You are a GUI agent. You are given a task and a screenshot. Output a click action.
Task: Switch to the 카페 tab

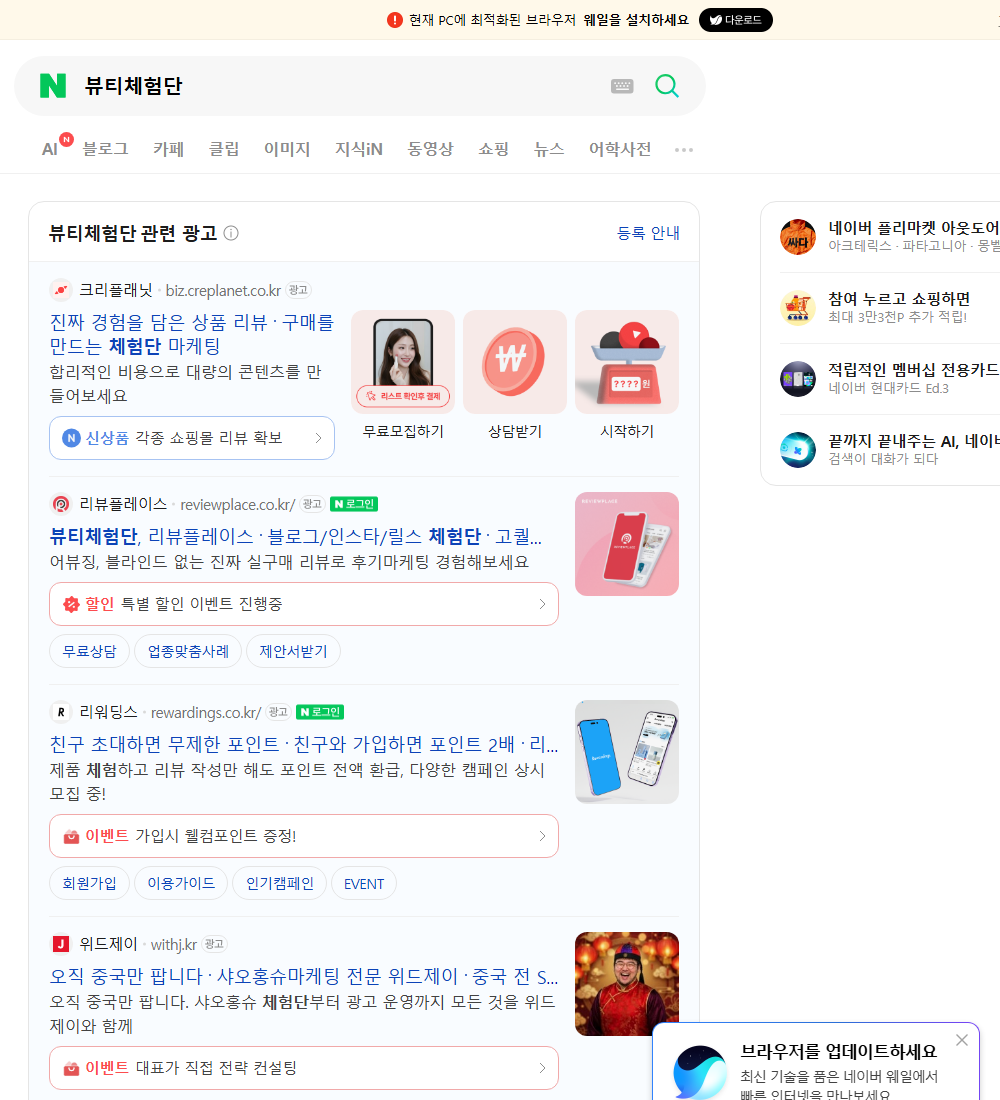pos(168,149)
